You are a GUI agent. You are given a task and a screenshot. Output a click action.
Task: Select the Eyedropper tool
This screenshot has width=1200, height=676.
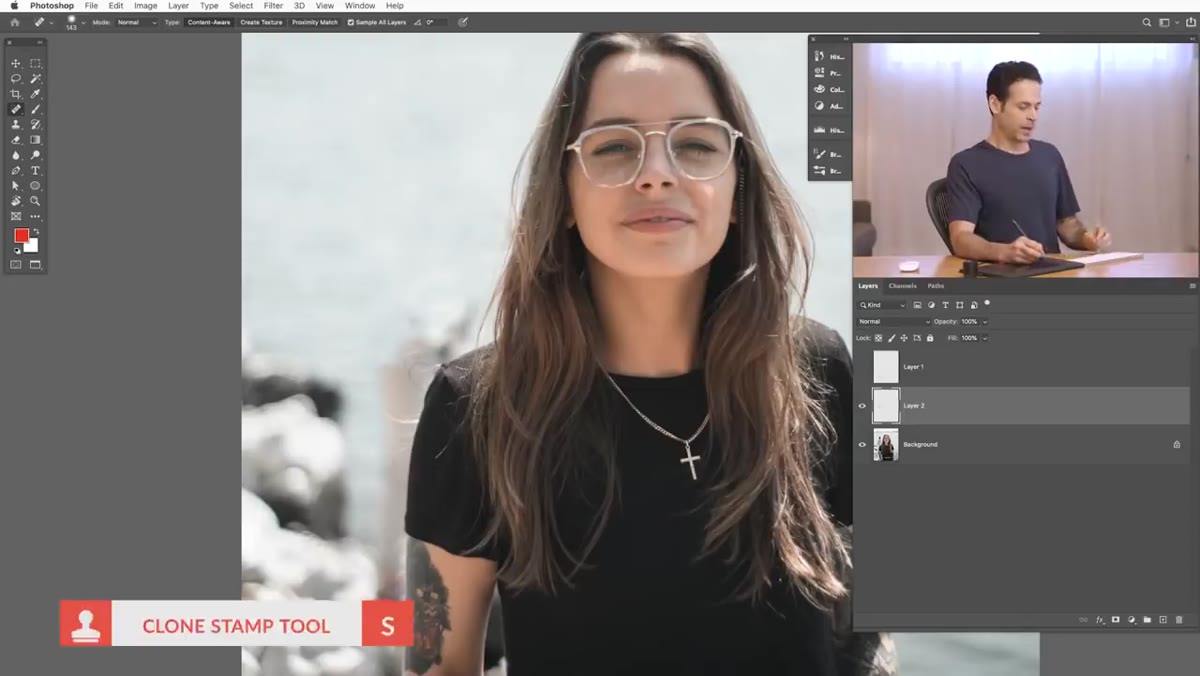pos(35,94)
